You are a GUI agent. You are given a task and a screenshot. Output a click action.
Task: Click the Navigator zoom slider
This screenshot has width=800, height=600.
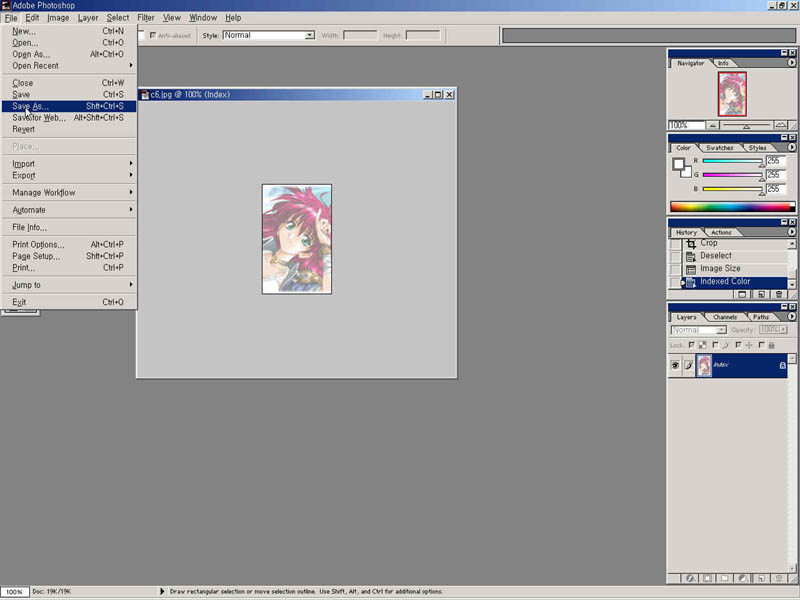tap(746, 125)
